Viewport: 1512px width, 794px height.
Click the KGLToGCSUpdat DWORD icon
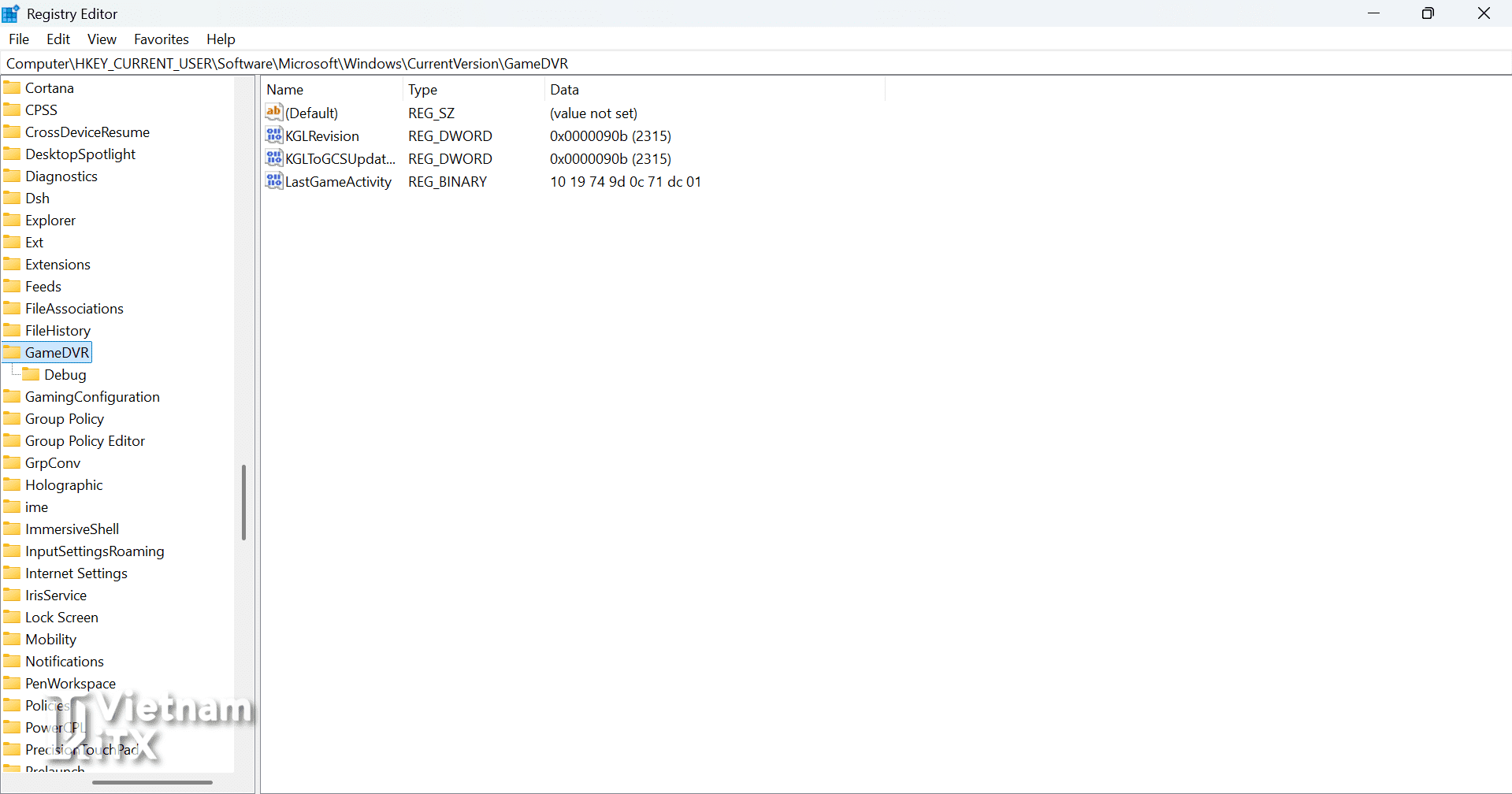[273, 158]
